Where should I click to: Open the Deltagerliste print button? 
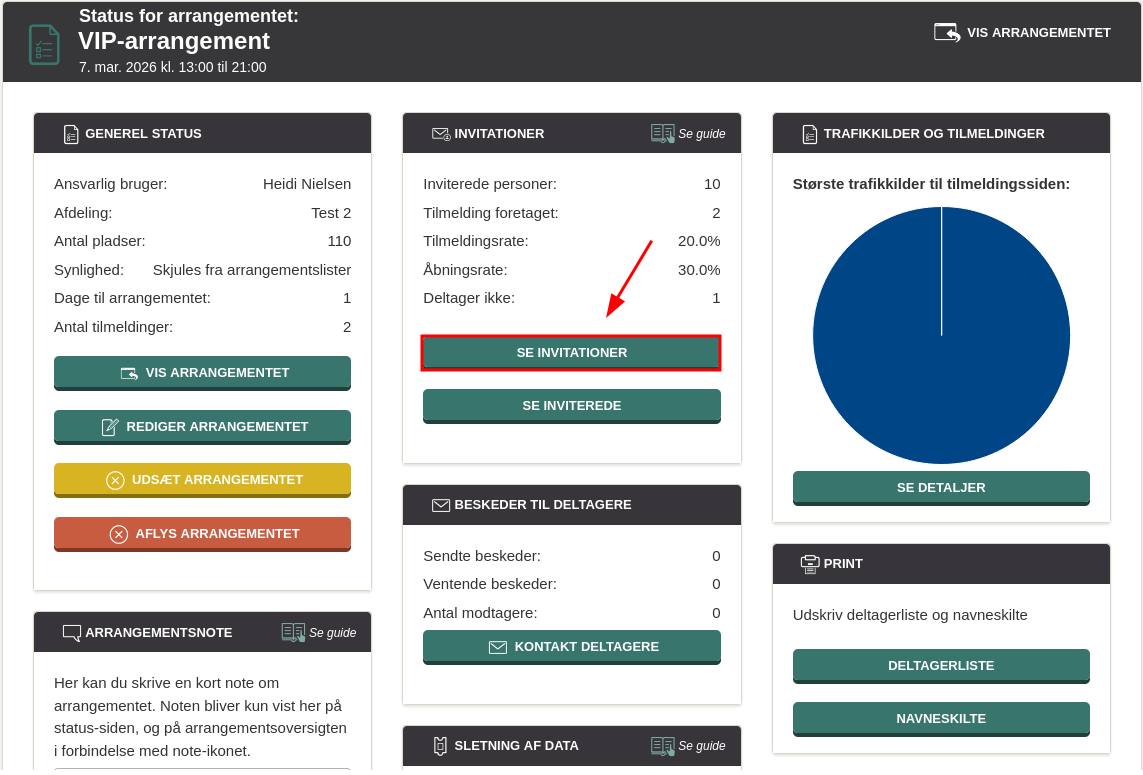point(940,666)
